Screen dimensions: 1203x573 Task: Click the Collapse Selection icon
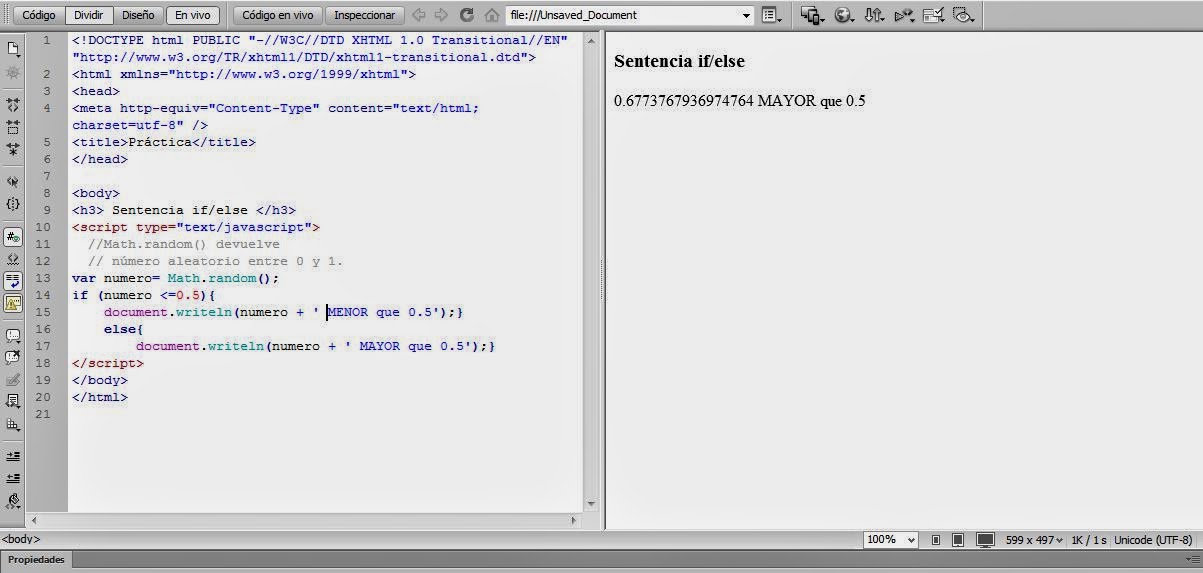pos(13,127)
